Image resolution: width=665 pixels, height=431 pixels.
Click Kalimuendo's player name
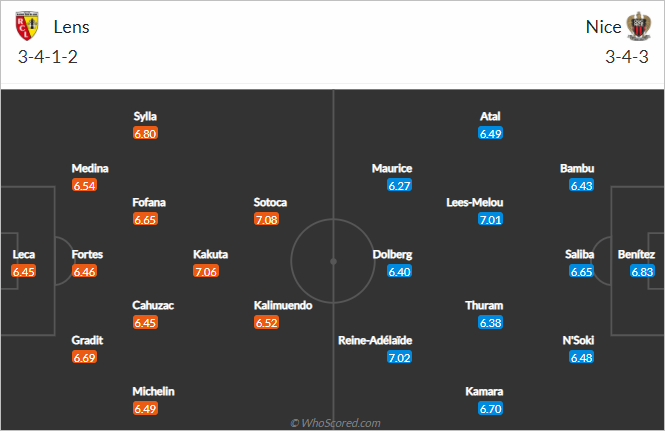click(283, 305)
